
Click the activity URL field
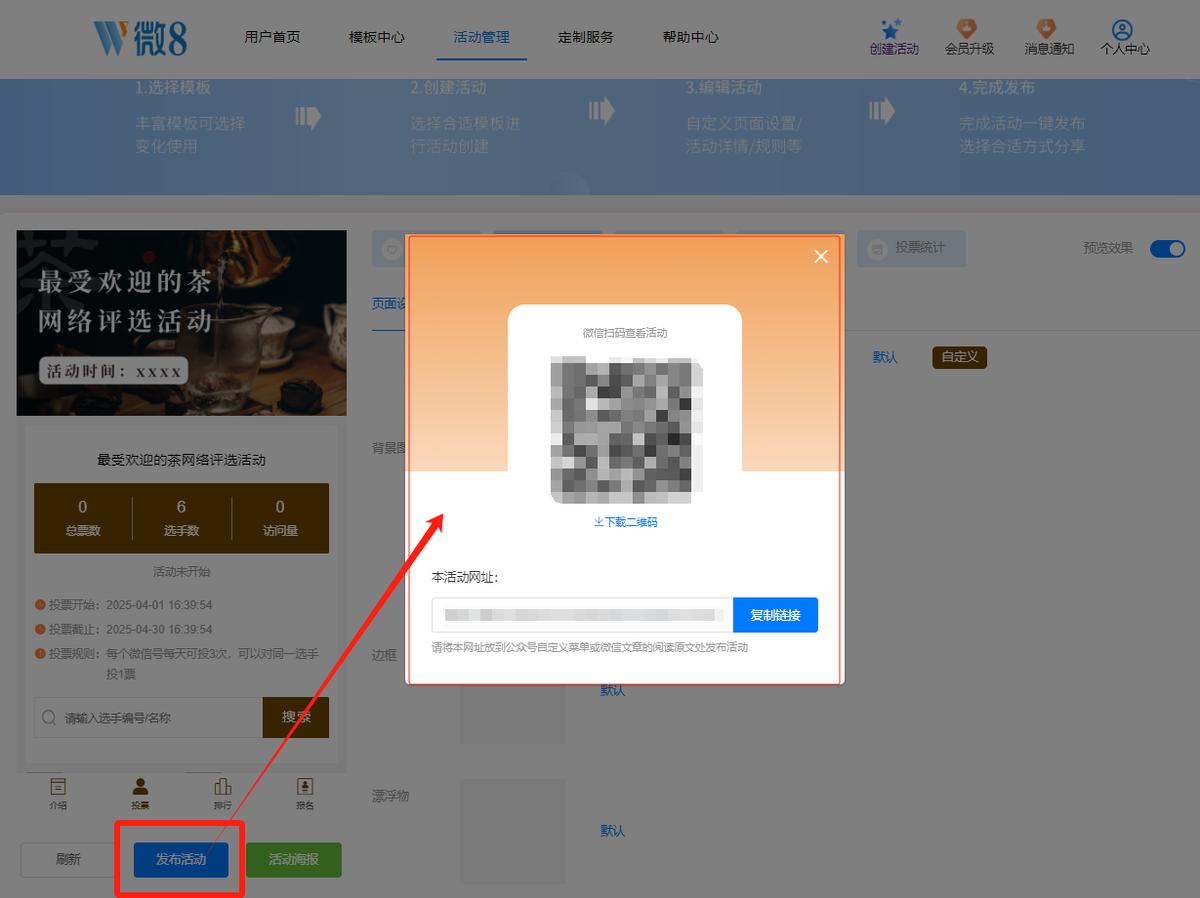[582, 615]
